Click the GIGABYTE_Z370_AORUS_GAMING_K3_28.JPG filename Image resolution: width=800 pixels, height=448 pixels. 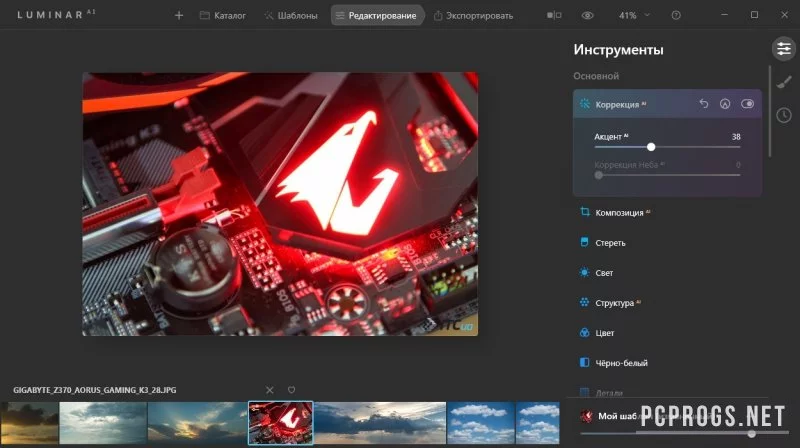coord(95,390)
